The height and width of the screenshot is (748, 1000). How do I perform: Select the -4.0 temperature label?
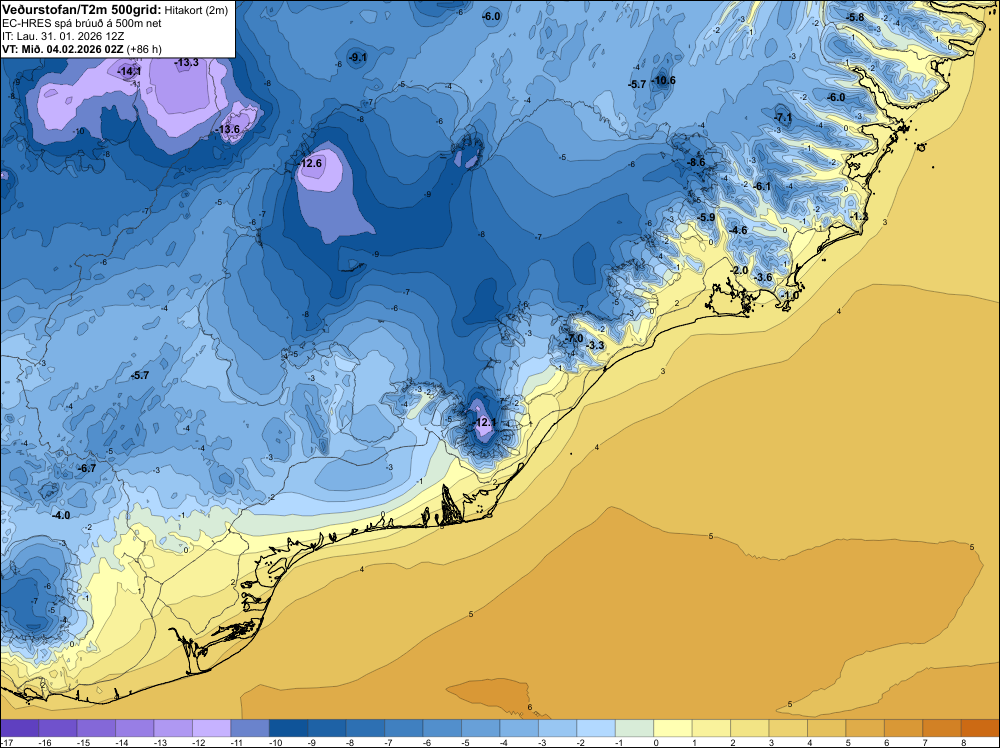point(61,515)
